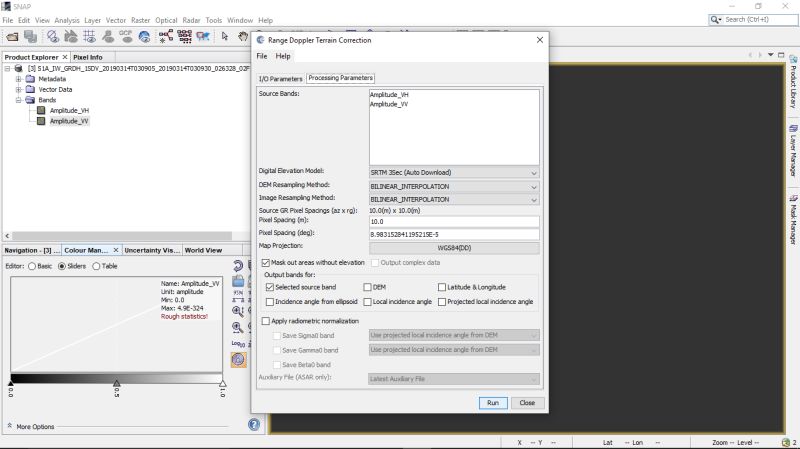Click the flag-shaped tool icon after Batch Processing

pos(203,36)
